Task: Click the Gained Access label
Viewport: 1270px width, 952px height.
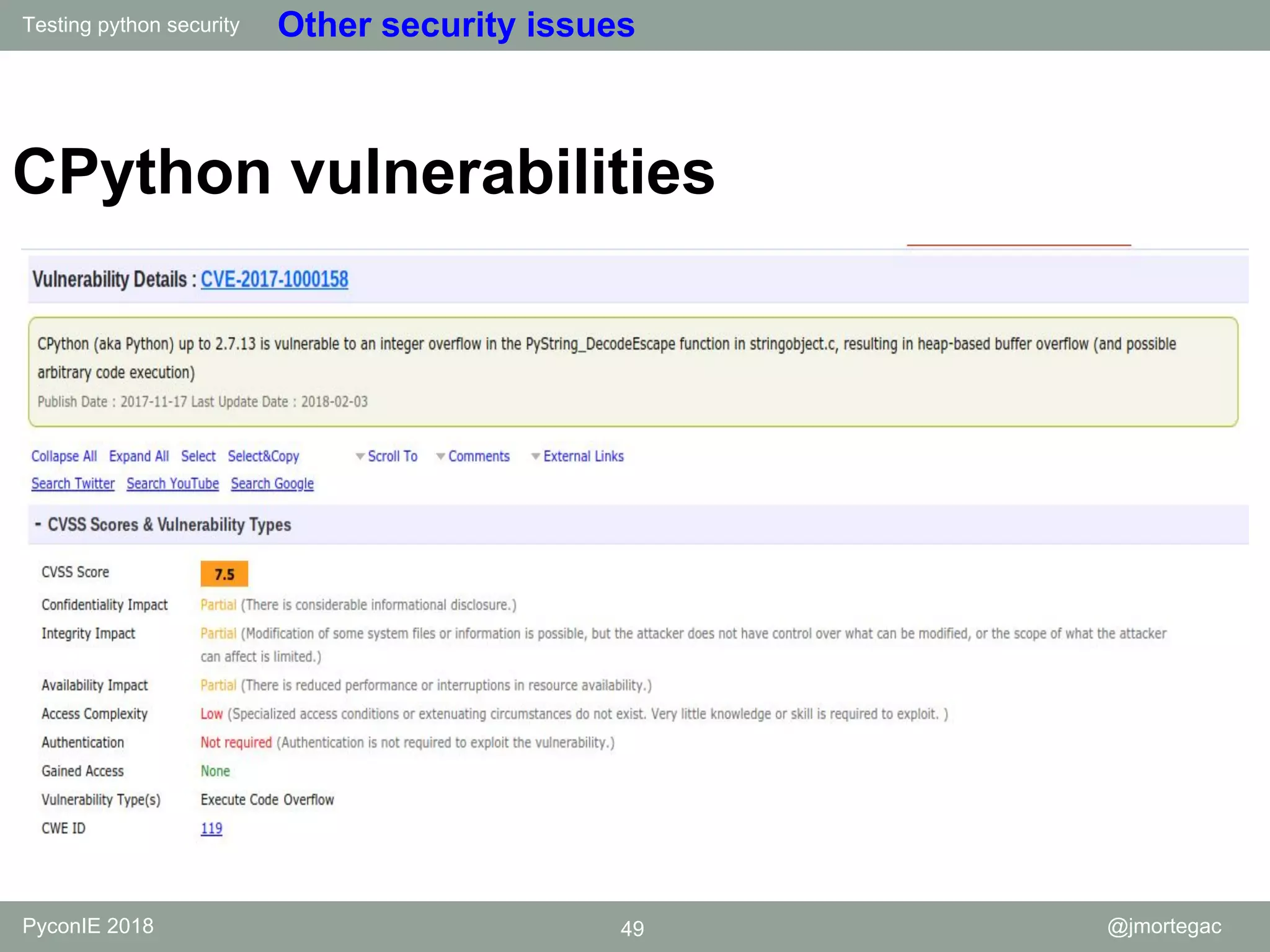Action: (83, 771)
